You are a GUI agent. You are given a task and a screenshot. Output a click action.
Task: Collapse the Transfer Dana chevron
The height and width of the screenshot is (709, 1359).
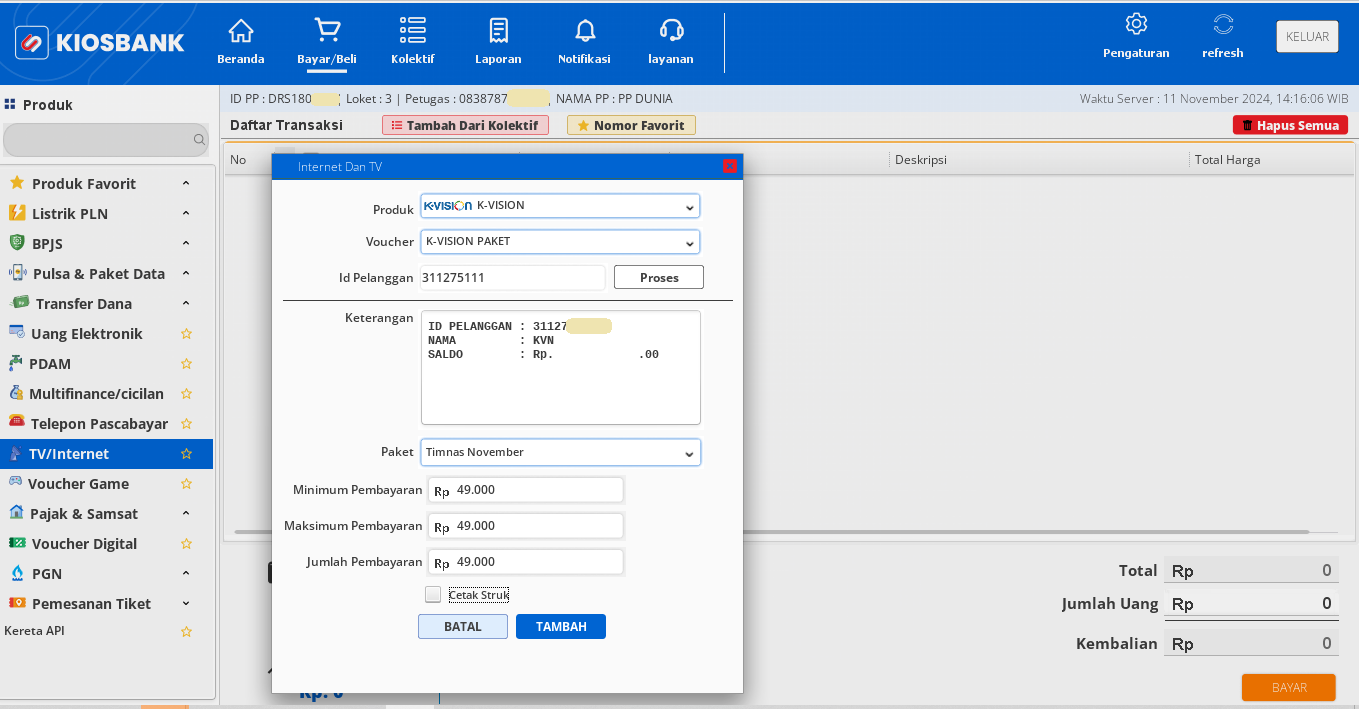pos(186,304)
